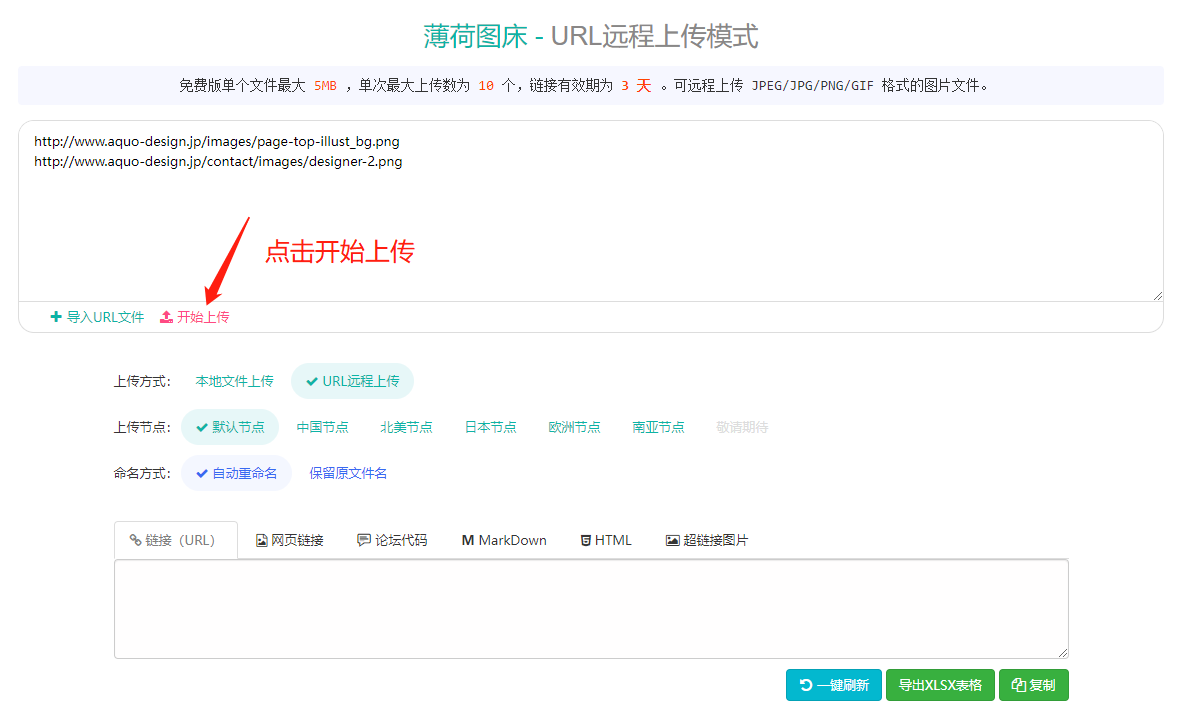The height and width of the screenshot is (711, 1193).
Task: Click the picture icon in 超链接图片 tab
Action: pos(673,540)
